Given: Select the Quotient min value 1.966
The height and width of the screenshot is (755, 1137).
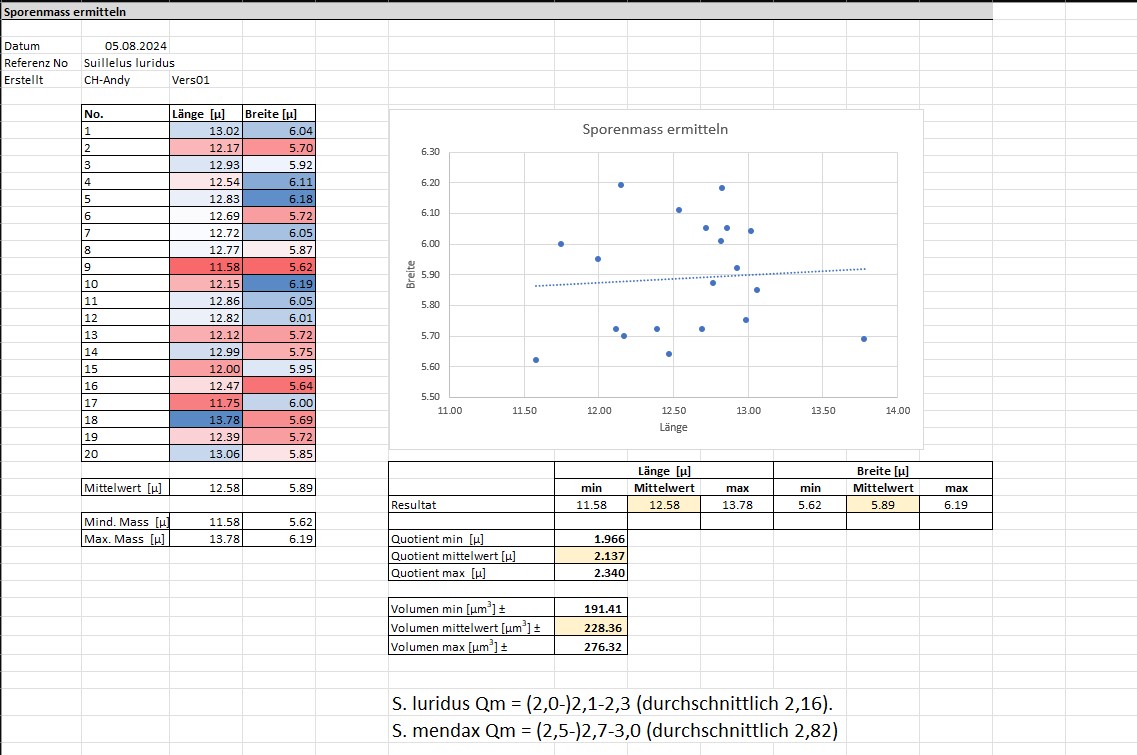Looking at the screenshot, I should click(591, 539).
